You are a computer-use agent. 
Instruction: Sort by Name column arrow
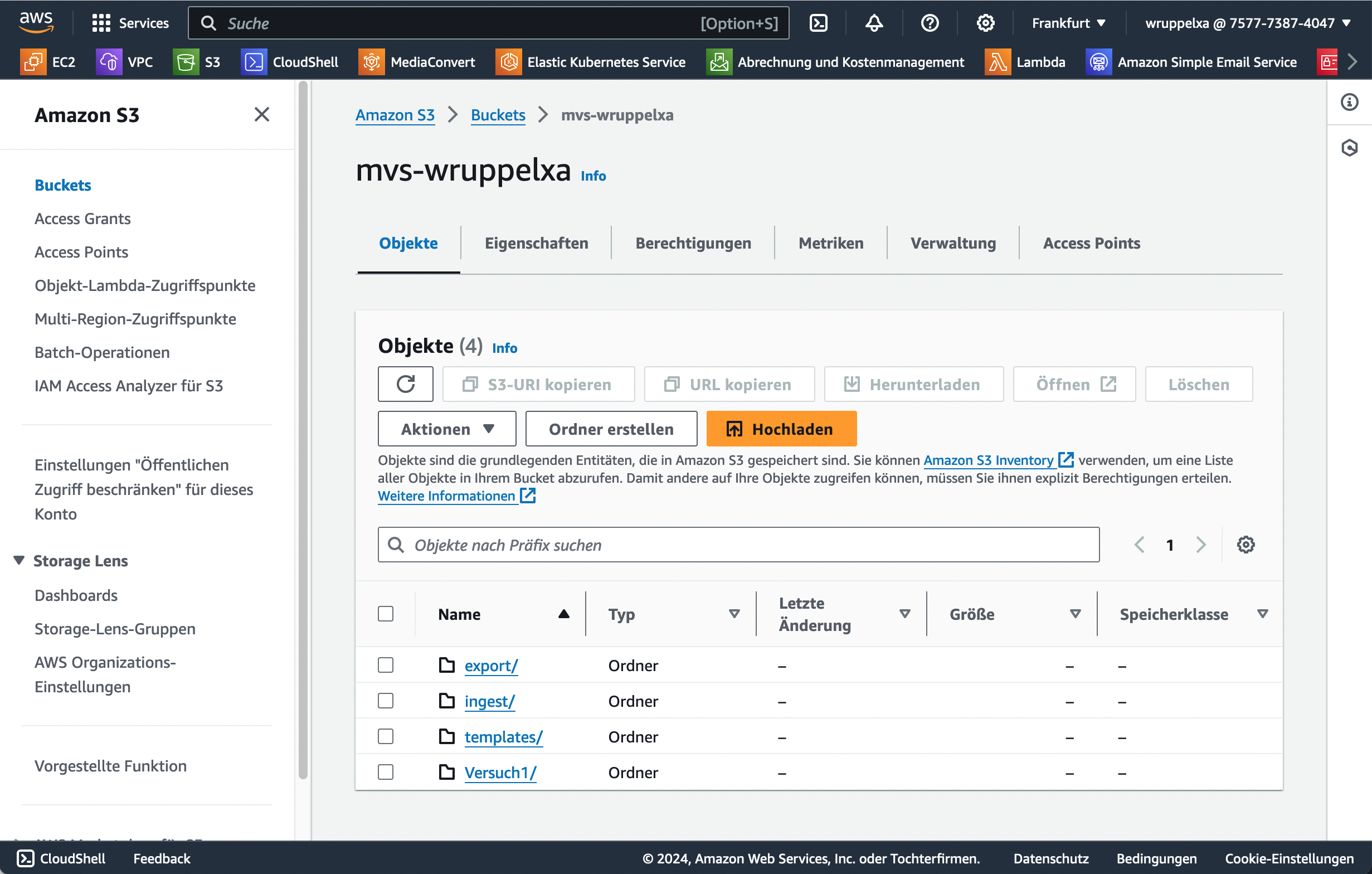[x=563, y=614]
